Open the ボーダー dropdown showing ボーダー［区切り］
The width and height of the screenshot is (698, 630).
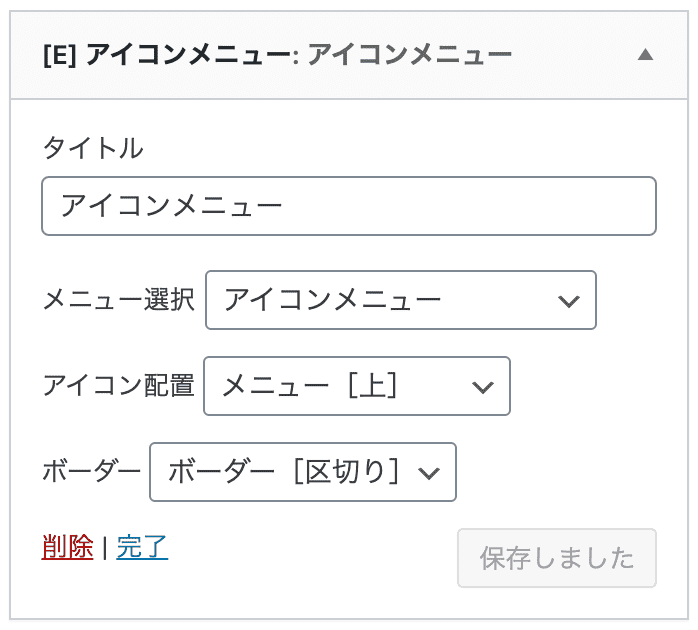[x=303, y=472]
